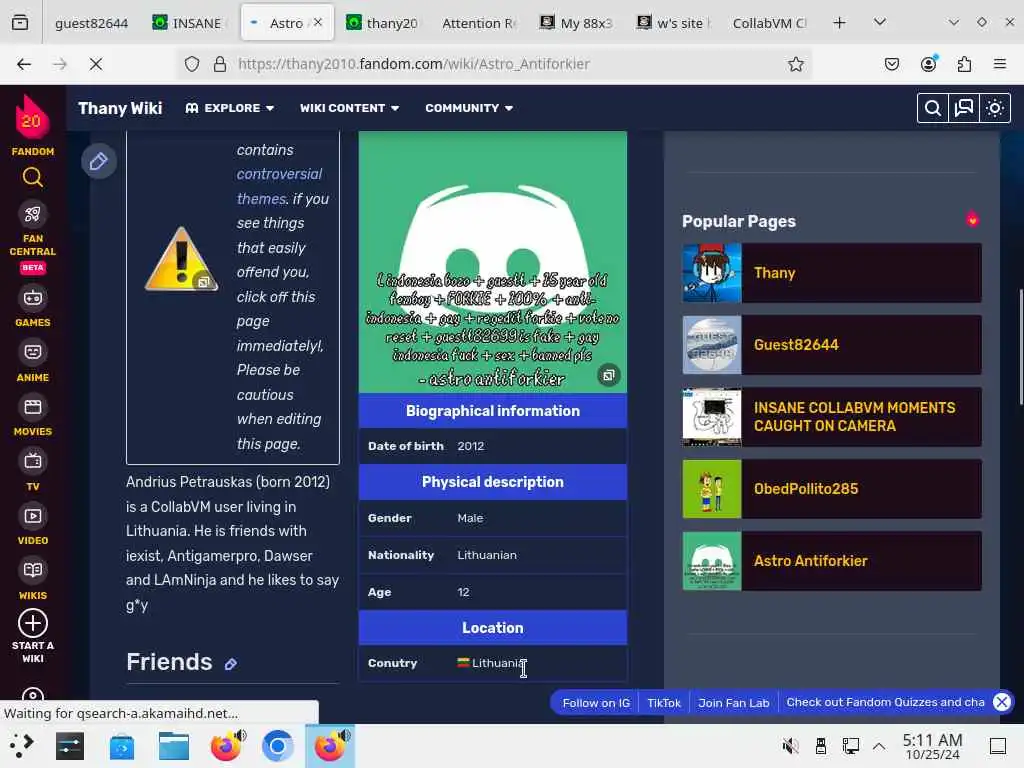Show hidden system tray icons chevron
The image size is (1024, 768).
[879, 746]
